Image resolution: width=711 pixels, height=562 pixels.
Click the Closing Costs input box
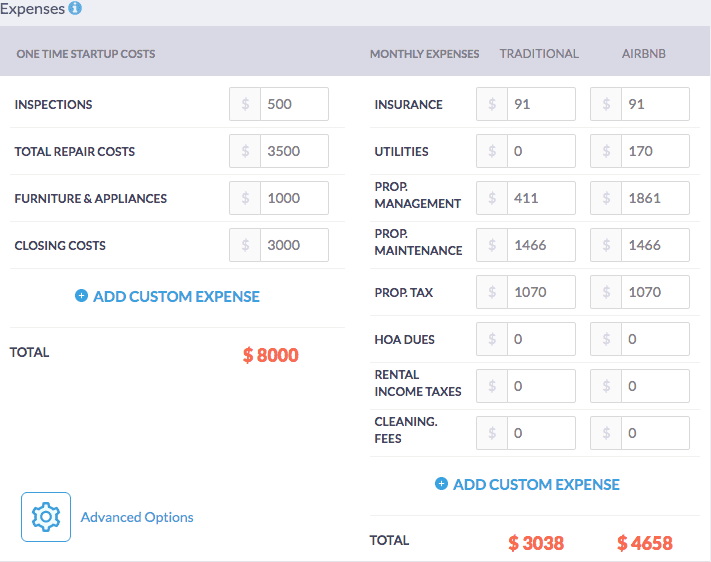coord(294,245)
